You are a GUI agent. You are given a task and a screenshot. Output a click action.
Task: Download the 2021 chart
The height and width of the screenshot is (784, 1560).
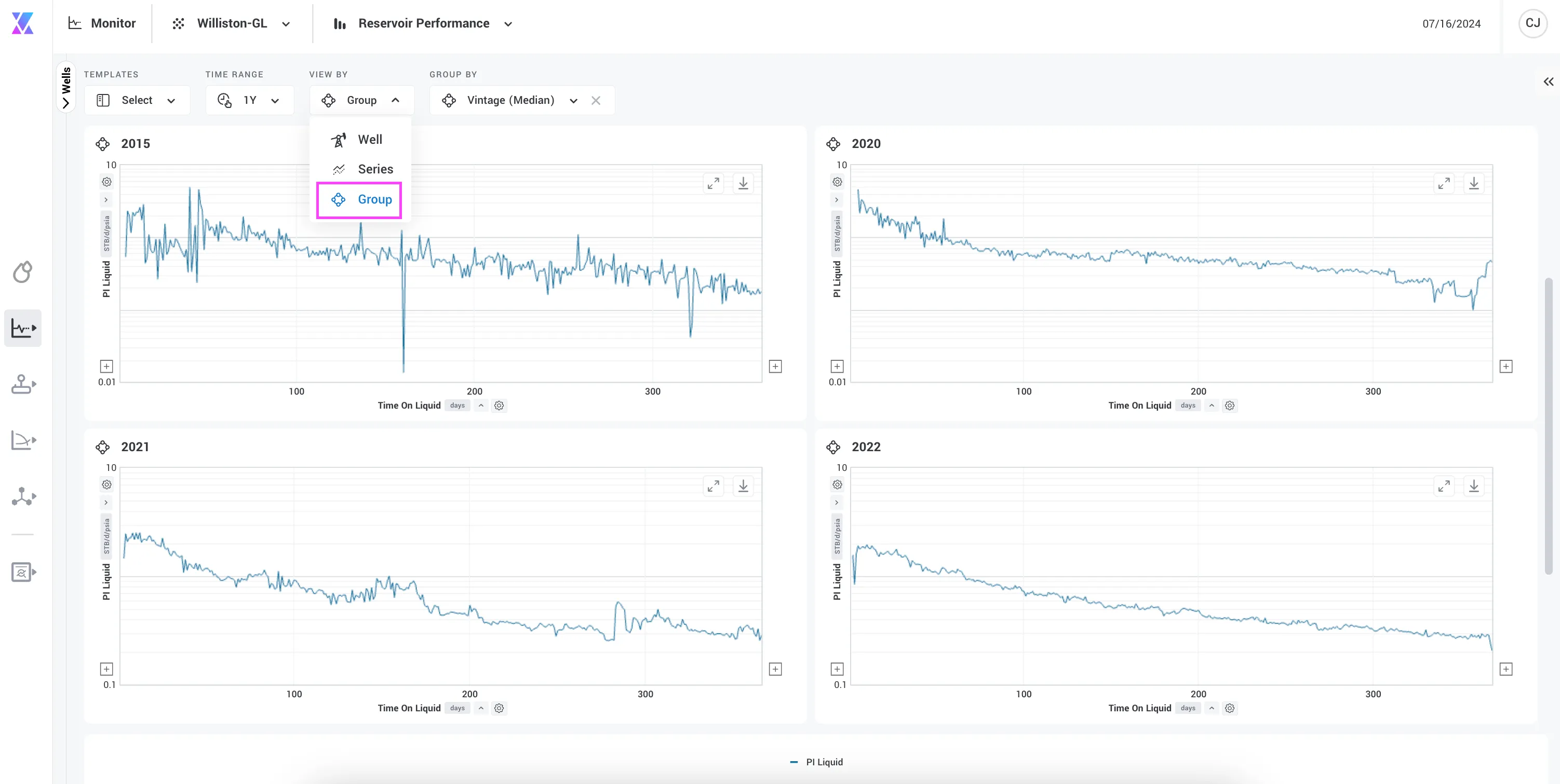tap(743, 485)
